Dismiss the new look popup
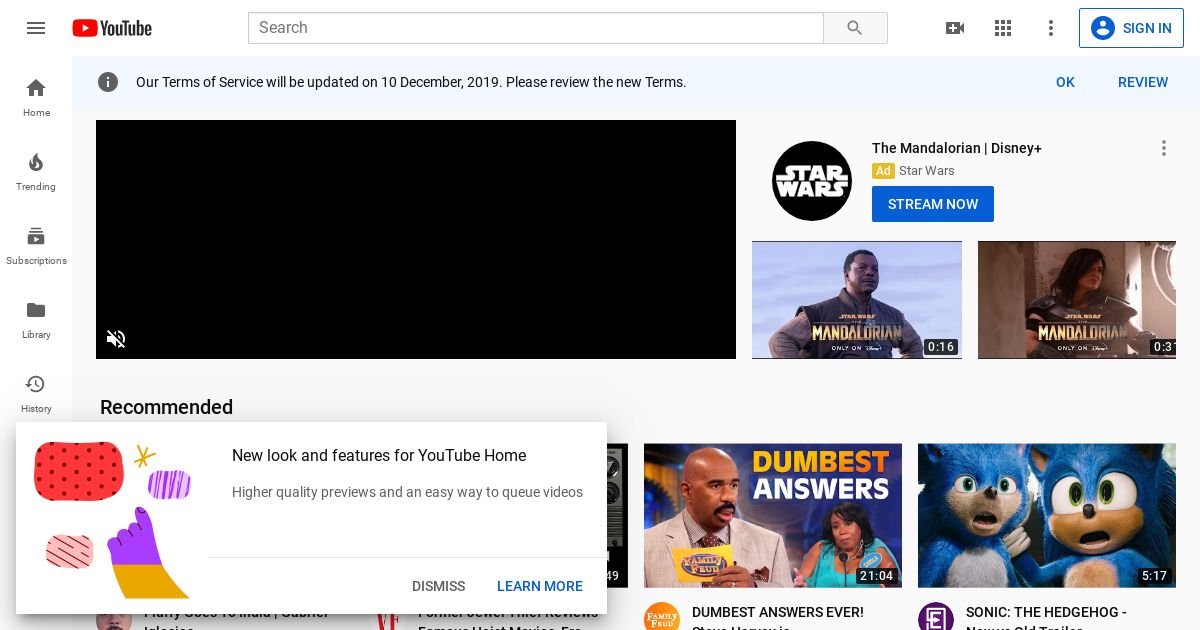 pos(439,586)
